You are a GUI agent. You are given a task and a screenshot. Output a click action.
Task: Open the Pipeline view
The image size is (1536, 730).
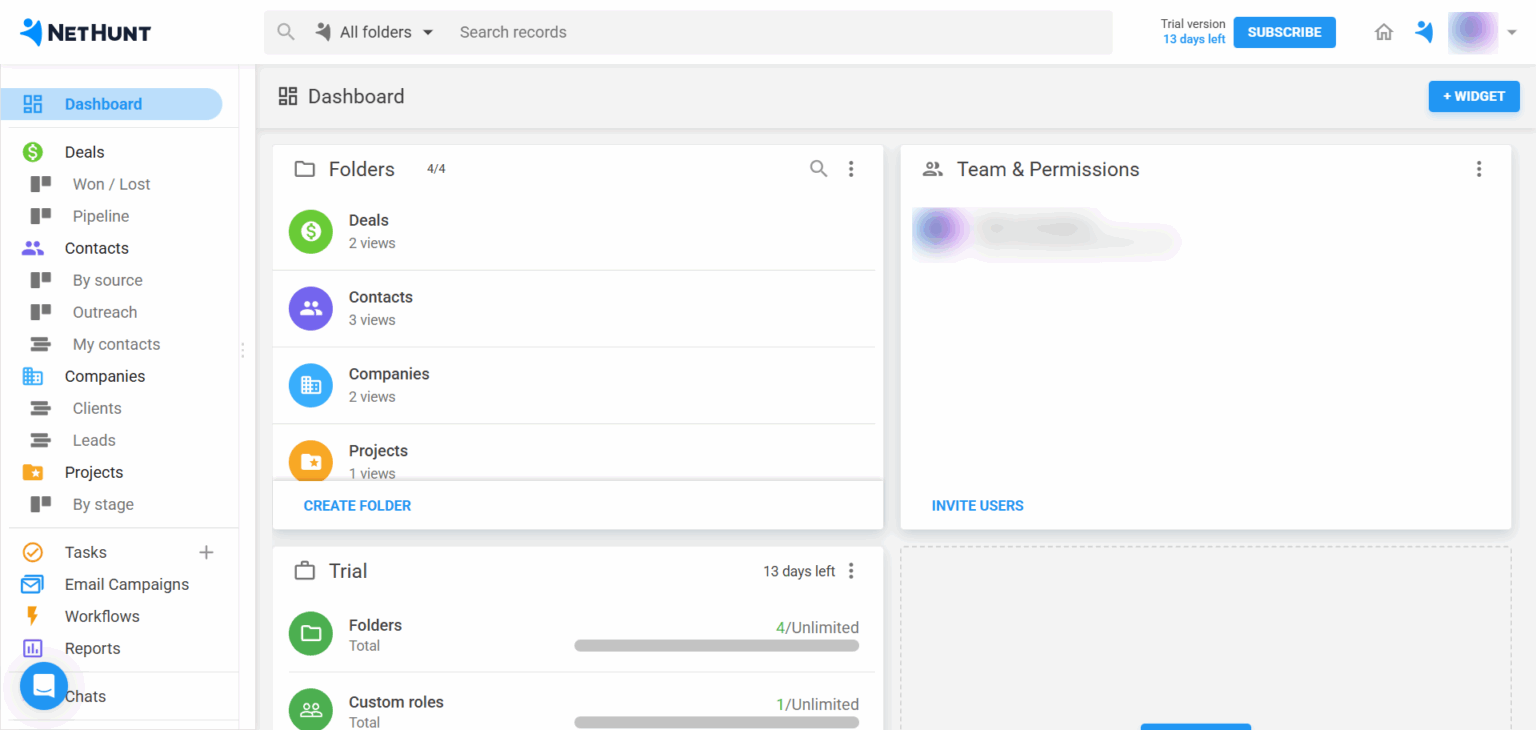pyautogui.click(x=101, y=216)
